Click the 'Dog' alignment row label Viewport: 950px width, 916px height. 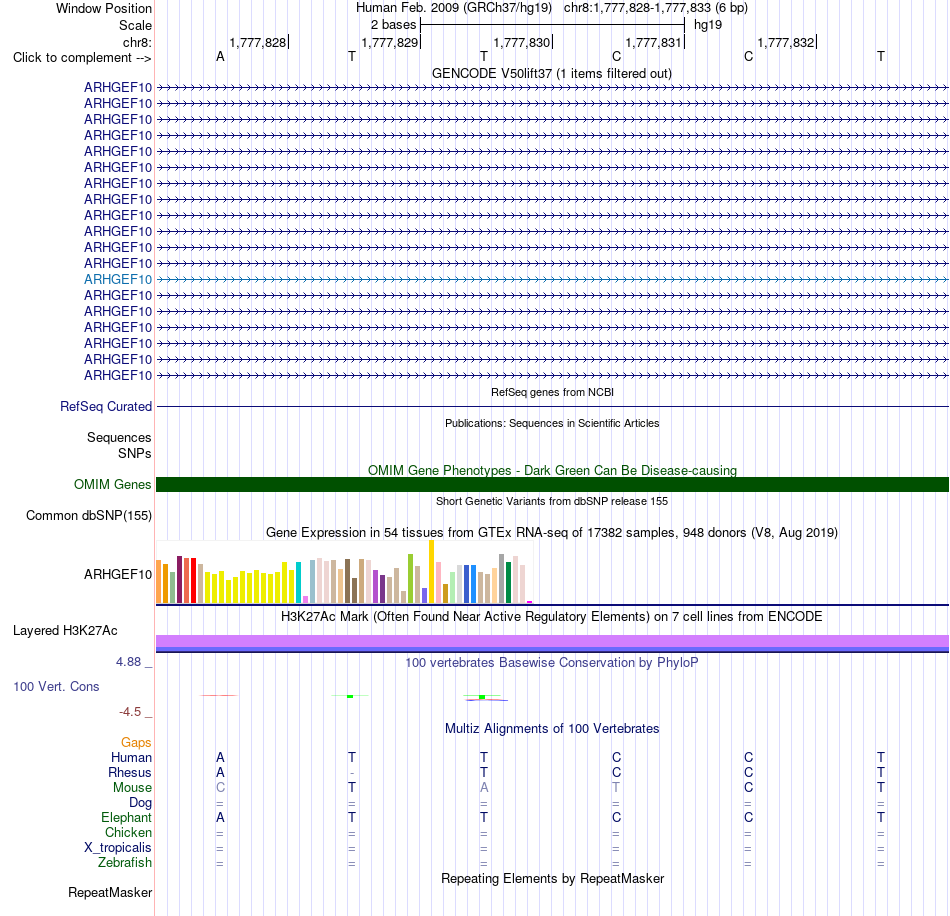[x=140, y=803]
